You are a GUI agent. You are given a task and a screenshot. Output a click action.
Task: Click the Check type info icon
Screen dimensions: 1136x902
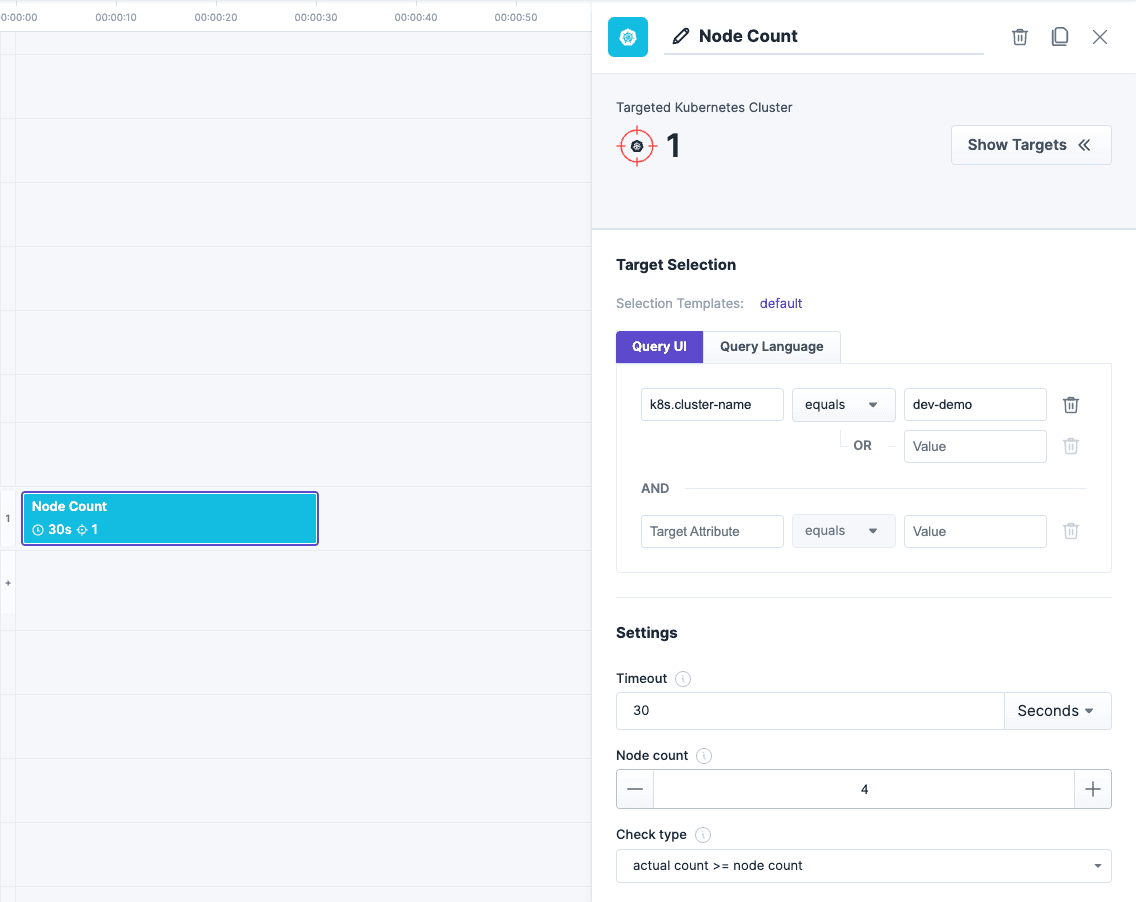[x=702, y=835]
